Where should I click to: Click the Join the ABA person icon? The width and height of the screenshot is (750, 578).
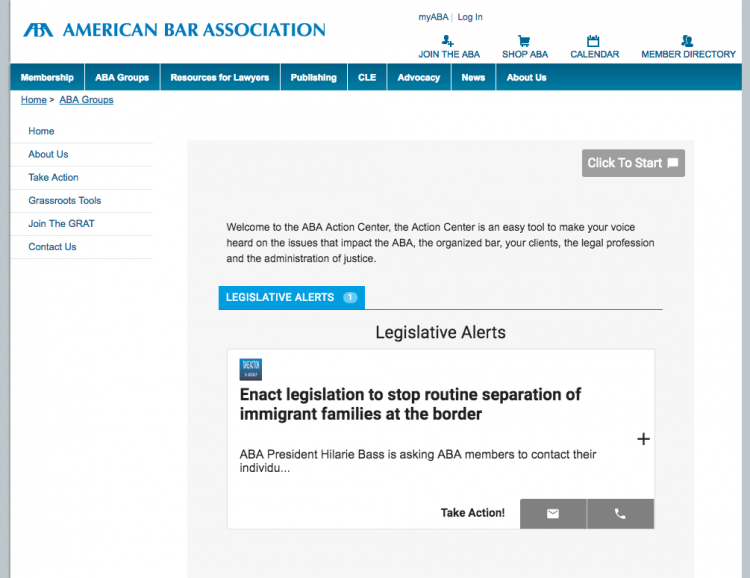pyautogui.click(x=449, y=41)
